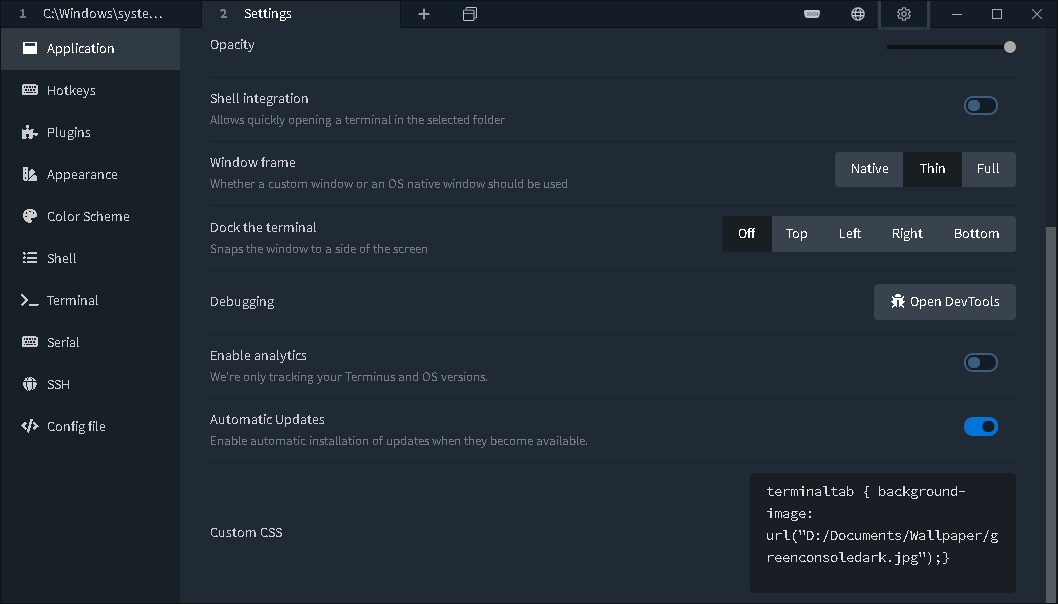The height and width of the screenshot is (604, 1058).
Task: Open the Serial connections section
Action: point(63,342)
